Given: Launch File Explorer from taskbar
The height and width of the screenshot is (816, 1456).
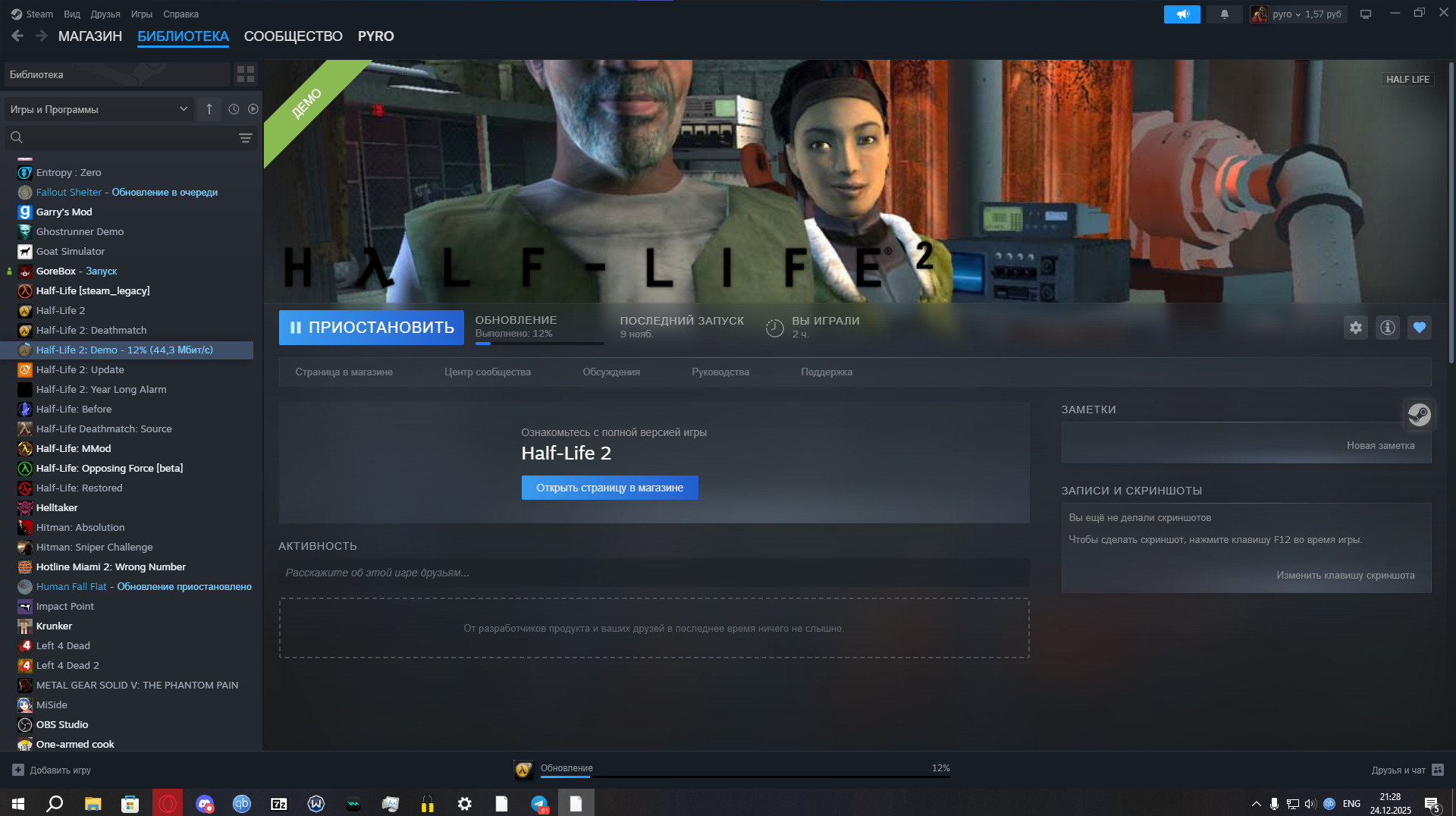Looking at the screenshot, I should 93,803.
